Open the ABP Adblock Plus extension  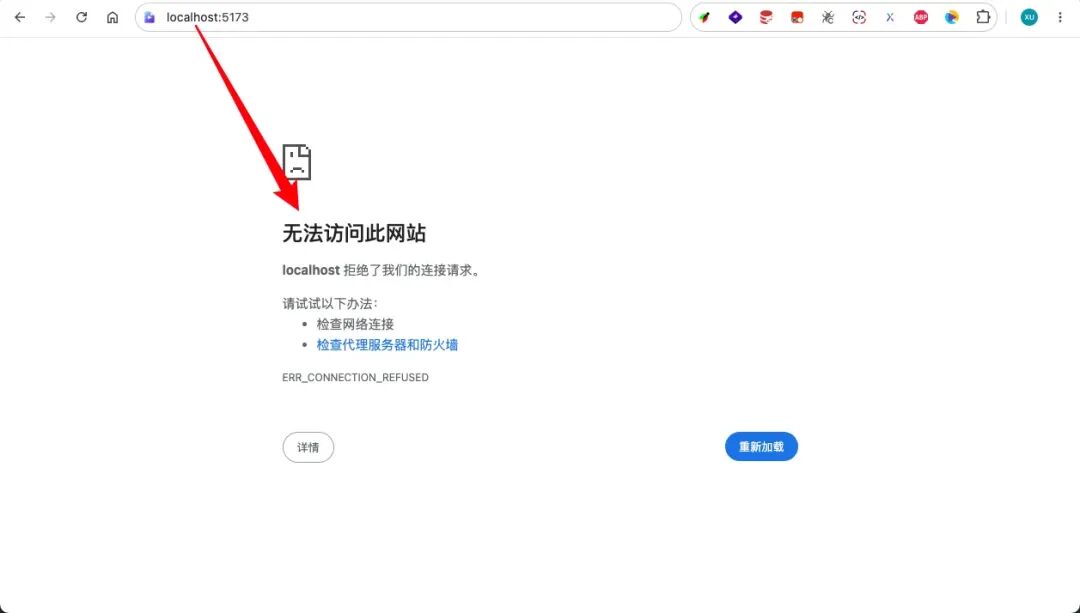[x=921, y=17]
